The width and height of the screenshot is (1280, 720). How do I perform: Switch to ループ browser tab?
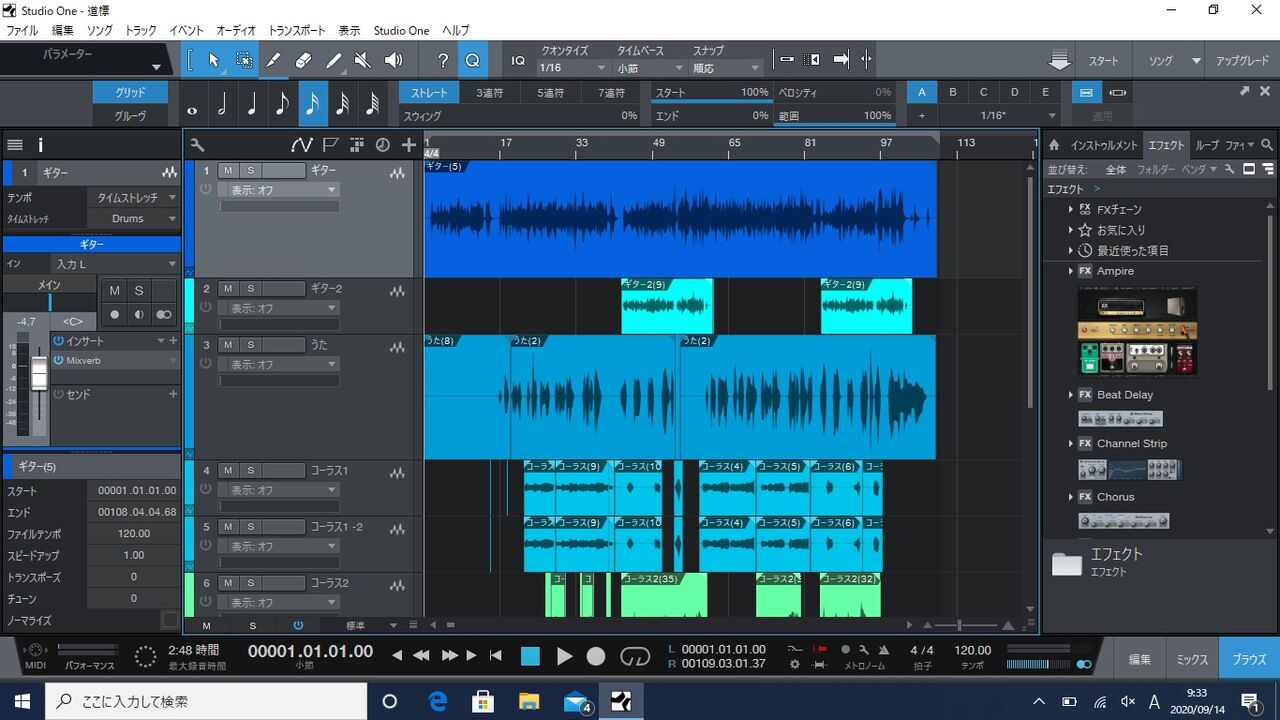coord(1207,145)
